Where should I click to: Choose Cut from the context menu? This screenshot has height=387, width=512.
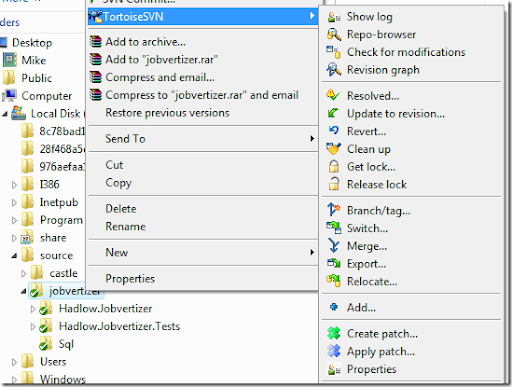pyautogui.click(x=202, y=165)
